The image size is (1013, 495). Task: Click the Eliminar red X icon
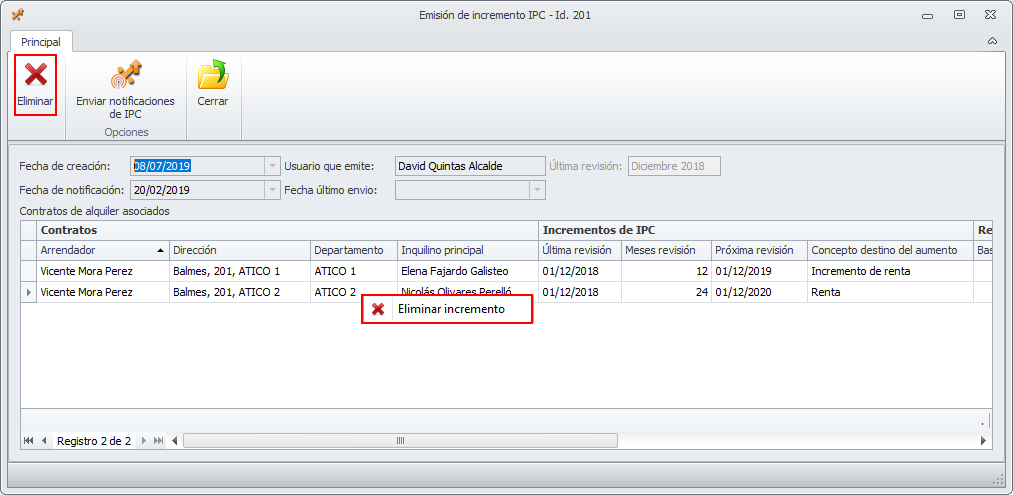pyautogui.click(x=36, y=74)
